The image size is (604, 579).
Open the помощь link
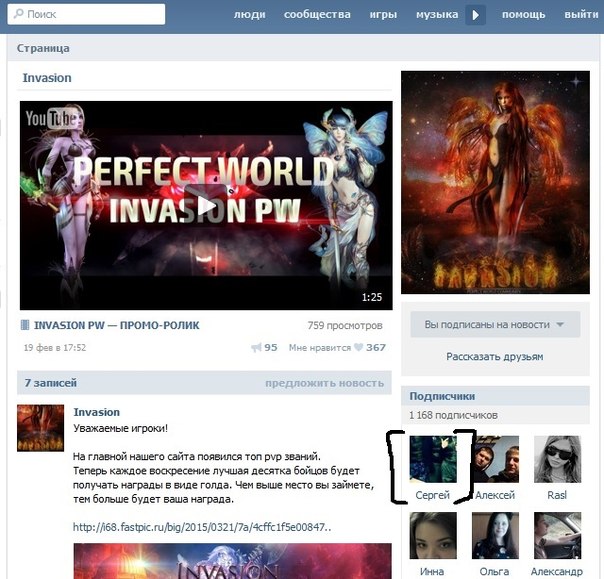[523, 15]
